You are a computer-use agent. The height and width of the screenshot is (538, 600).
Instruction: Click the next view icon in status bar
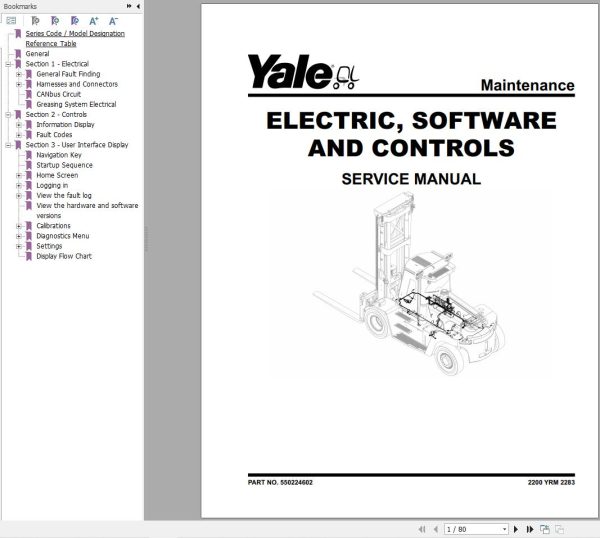[559, 529]
